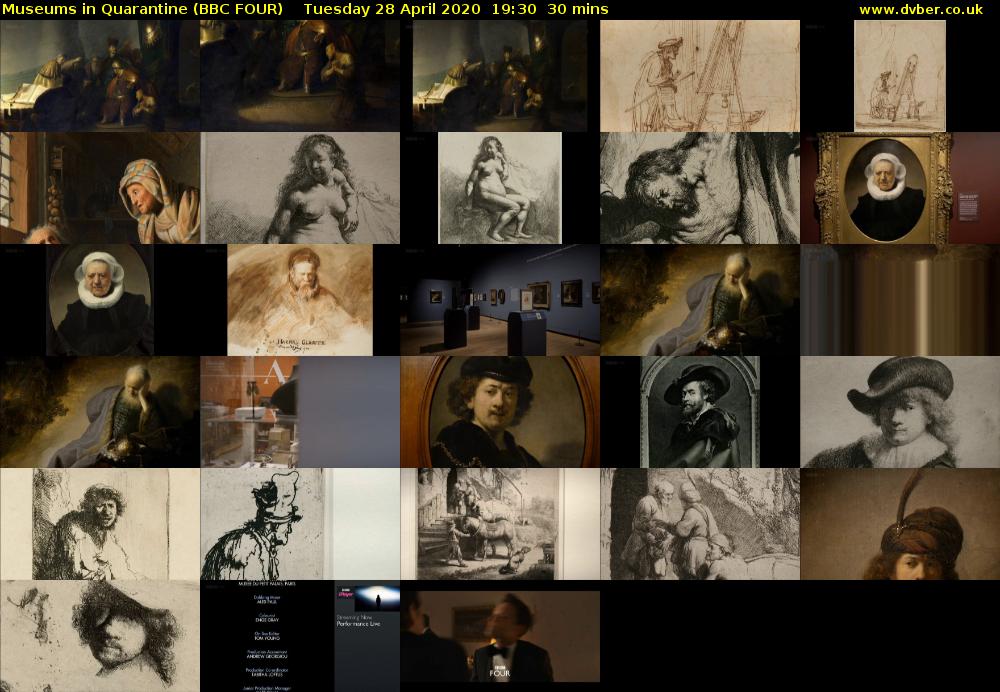Open the BBC FOUR ident with tuxedo man

(x=500, y=636)
